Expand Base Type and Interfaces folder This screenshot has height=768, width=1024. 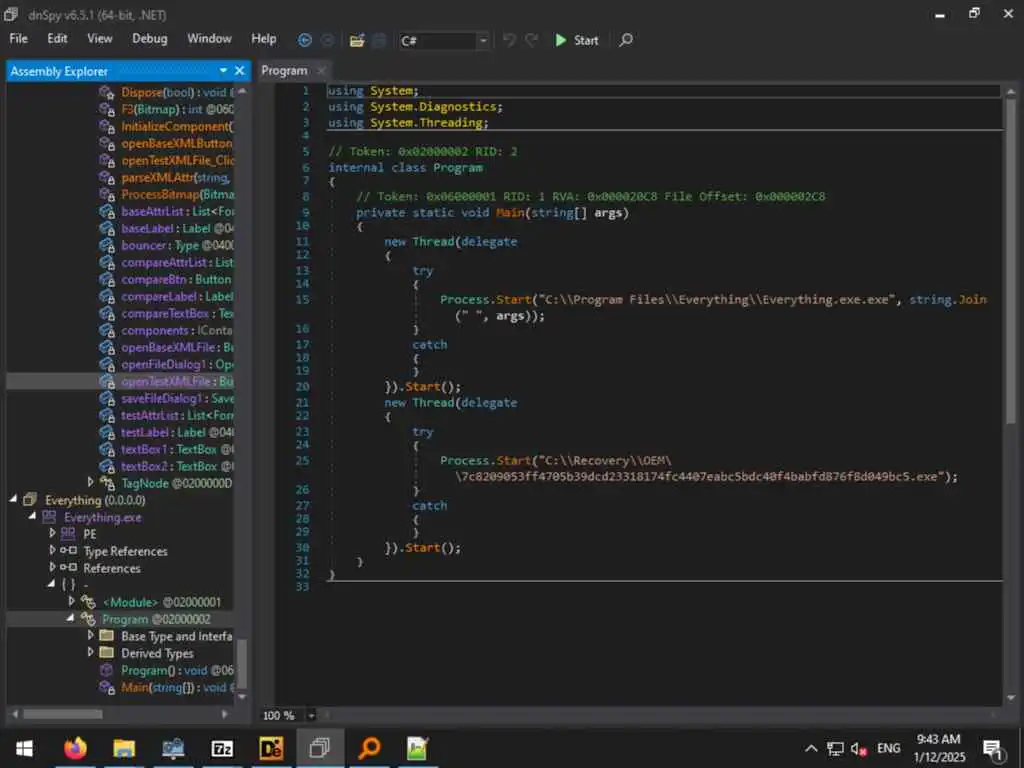[90, 635]
